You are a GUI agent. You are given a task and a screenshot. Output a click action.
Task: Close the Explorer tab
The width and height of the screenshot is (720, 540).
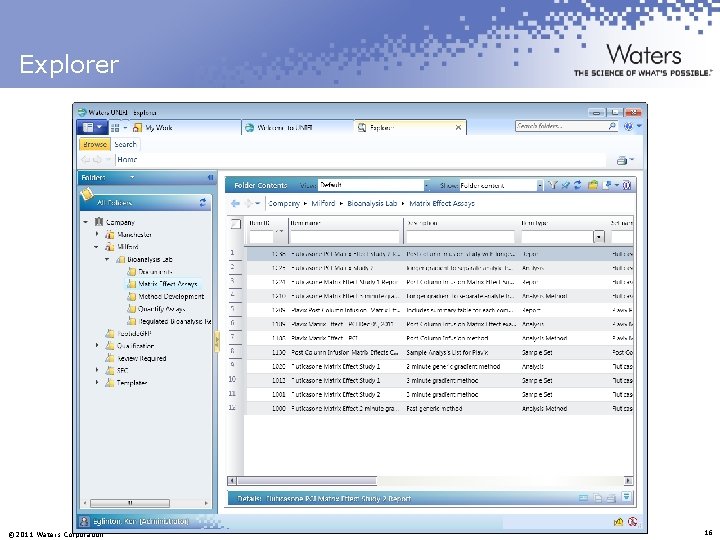458,128
